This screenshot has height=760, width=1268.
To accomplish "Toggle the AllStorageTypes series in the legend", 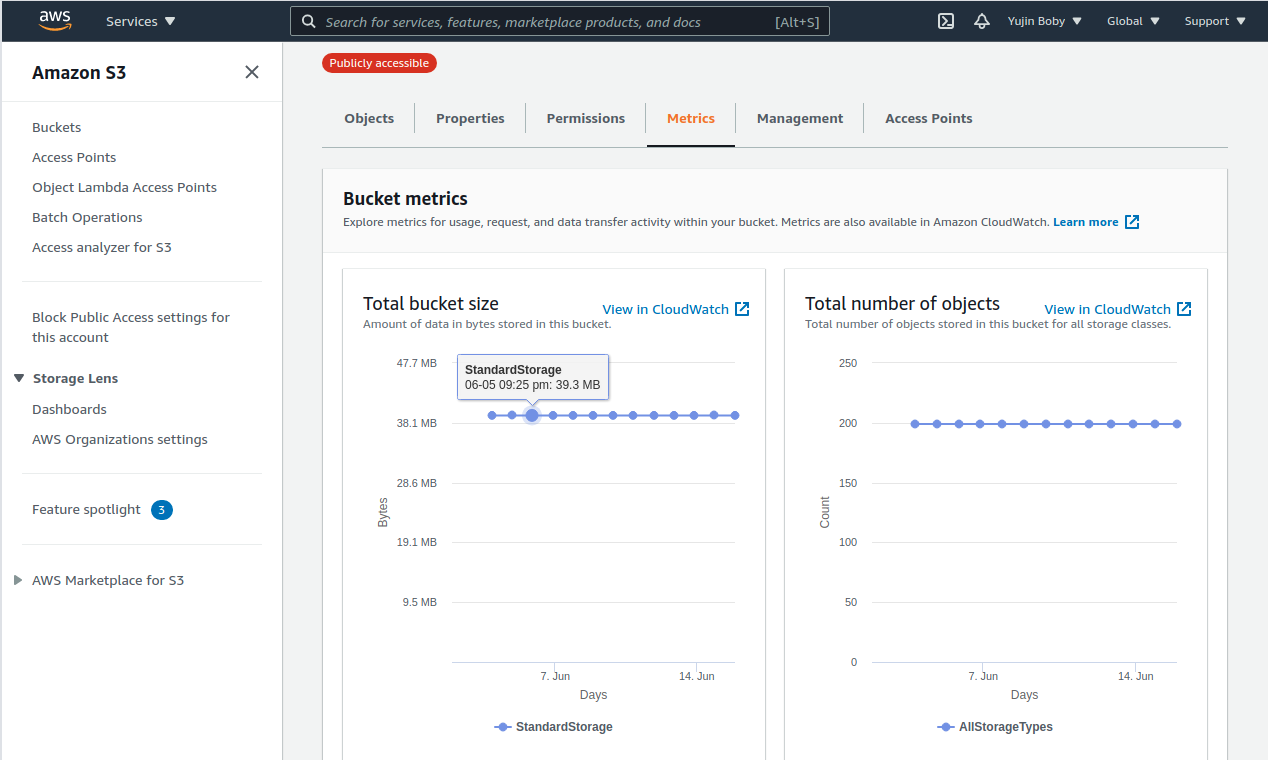I will tap(995, 727).
